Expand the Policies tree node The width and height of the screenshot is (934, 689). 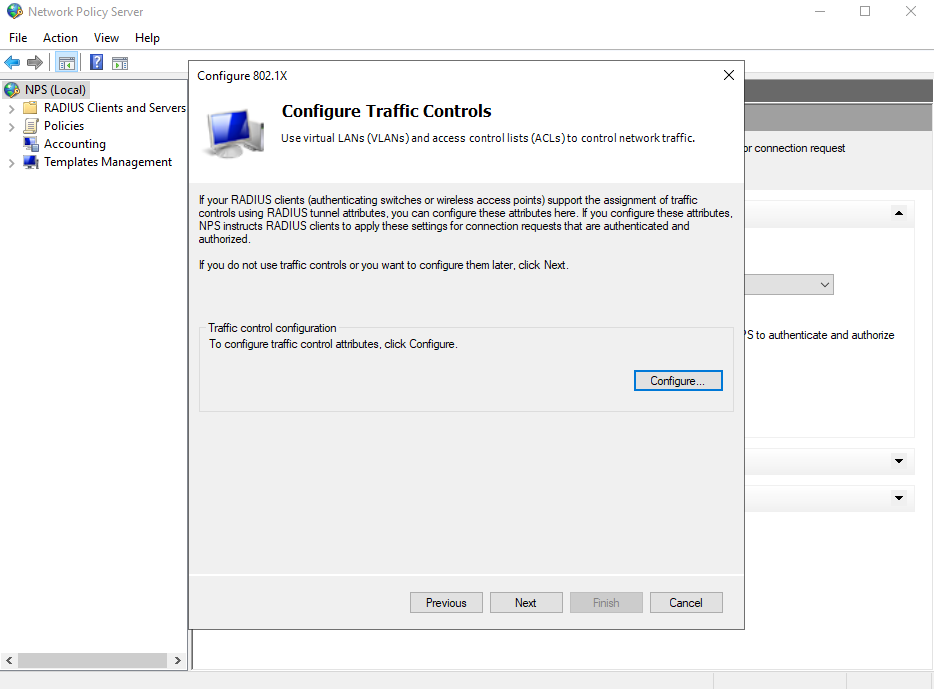point(11,127)
